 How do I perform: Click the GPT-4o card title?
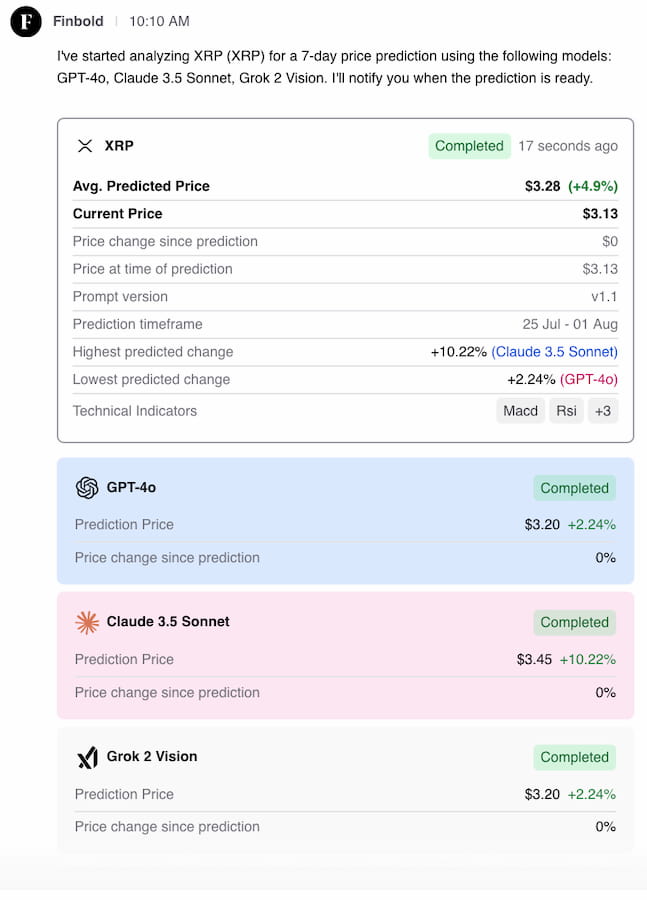click(131, 488)
